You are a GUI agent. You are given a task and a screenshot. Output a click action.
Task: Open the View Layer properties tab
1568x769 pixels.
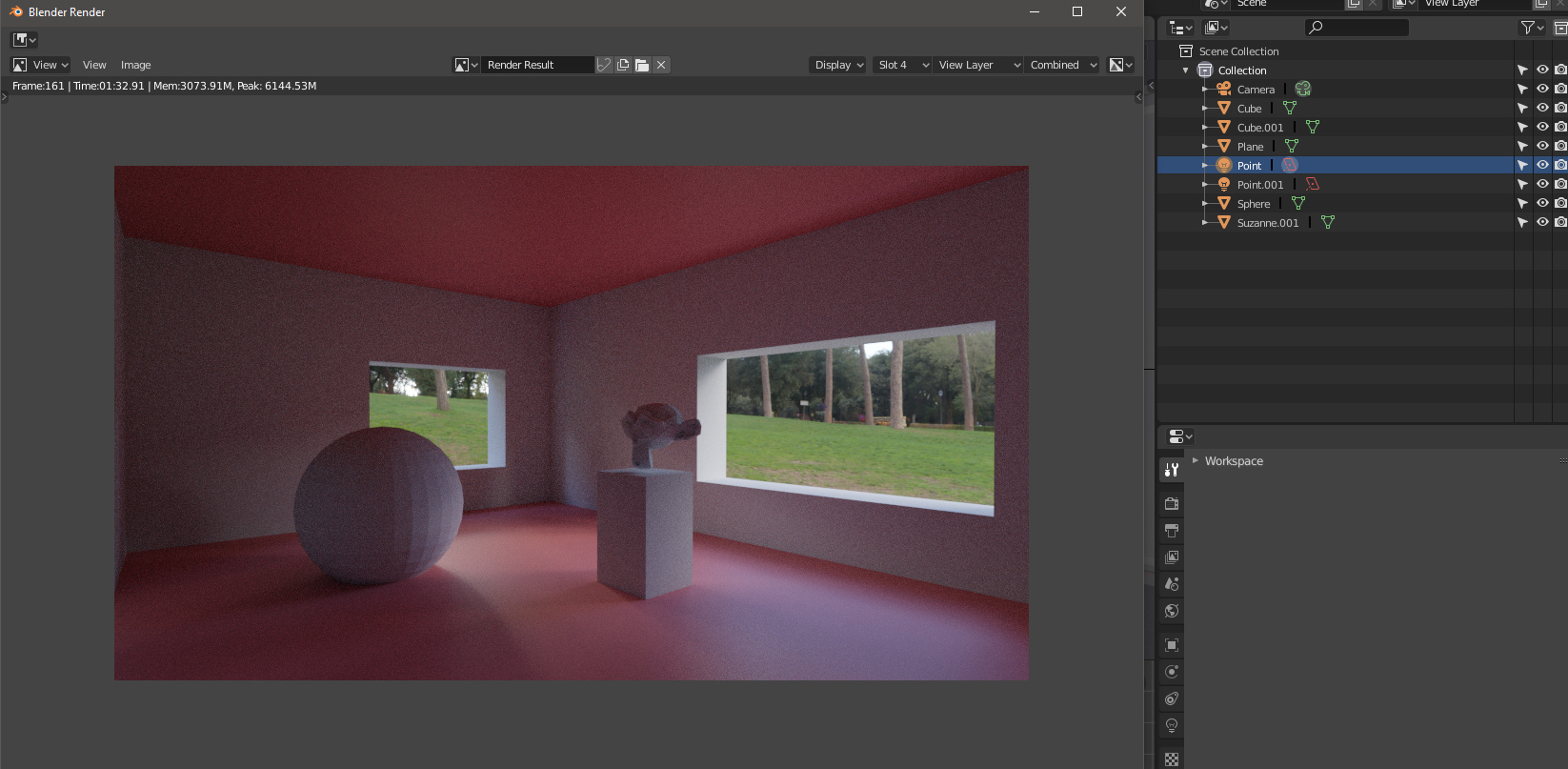click(x=1172, y=557)
